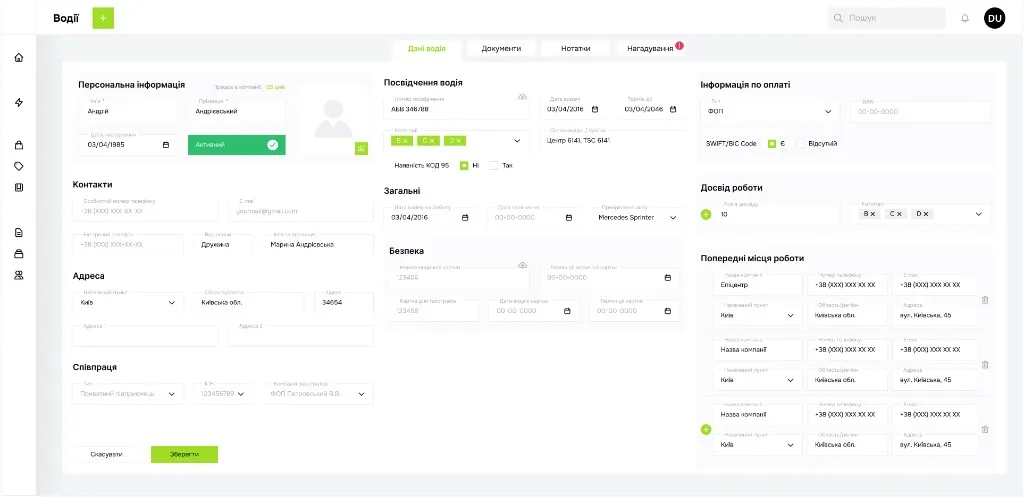Open the archive box sidebar icon

pos(19,254)
